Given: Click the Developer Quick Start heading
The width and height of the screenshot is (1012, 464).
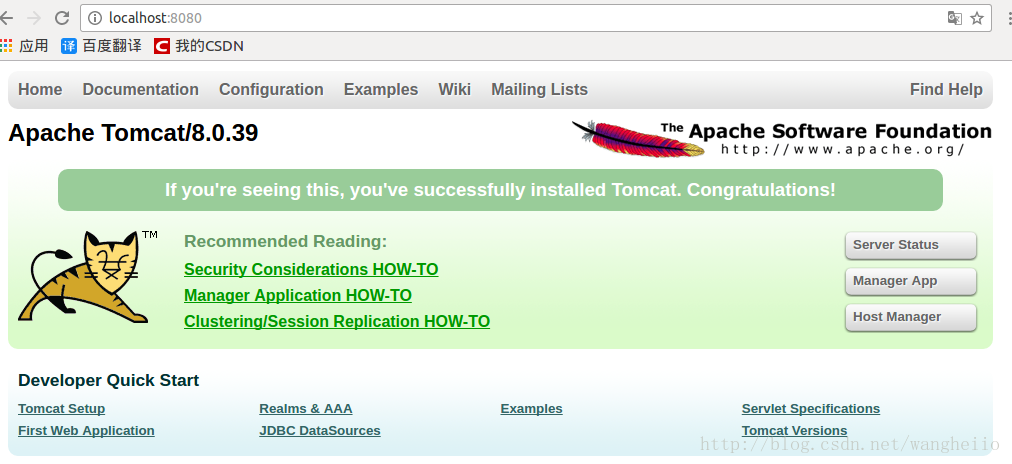Looking at the screenshot, I should click(108, 381).
